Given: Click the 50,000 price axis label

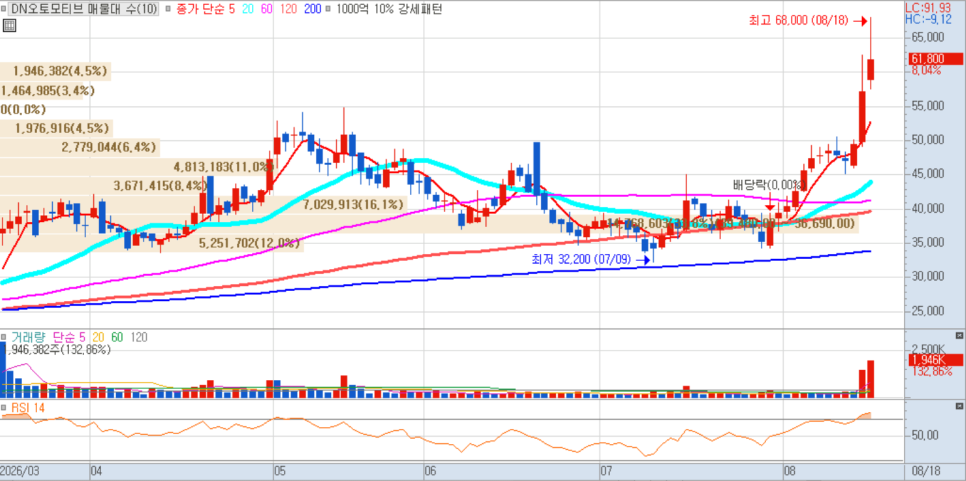Looking at the screenshot, I should (x=927, y=140).
